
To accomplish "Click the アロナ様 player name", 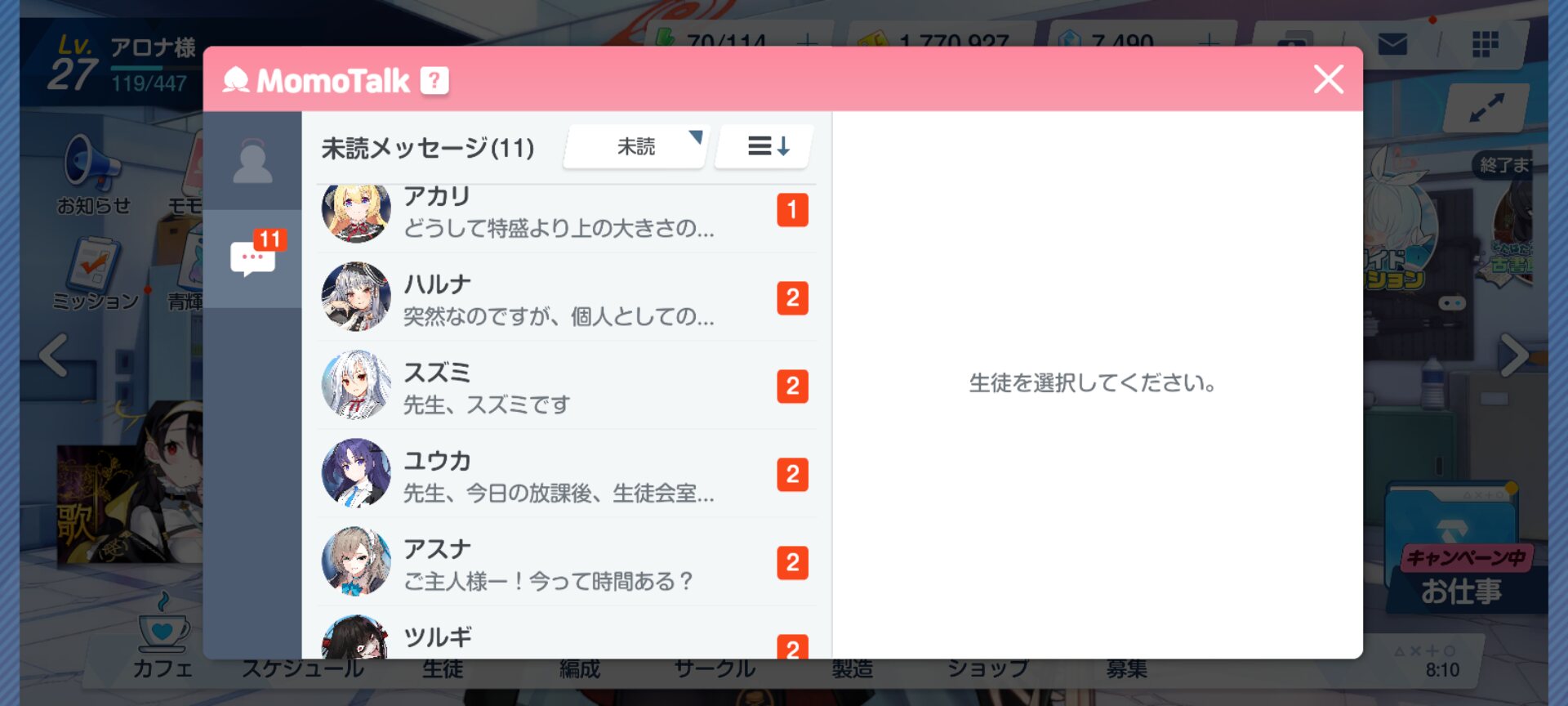I will click(x=153, y=47).
